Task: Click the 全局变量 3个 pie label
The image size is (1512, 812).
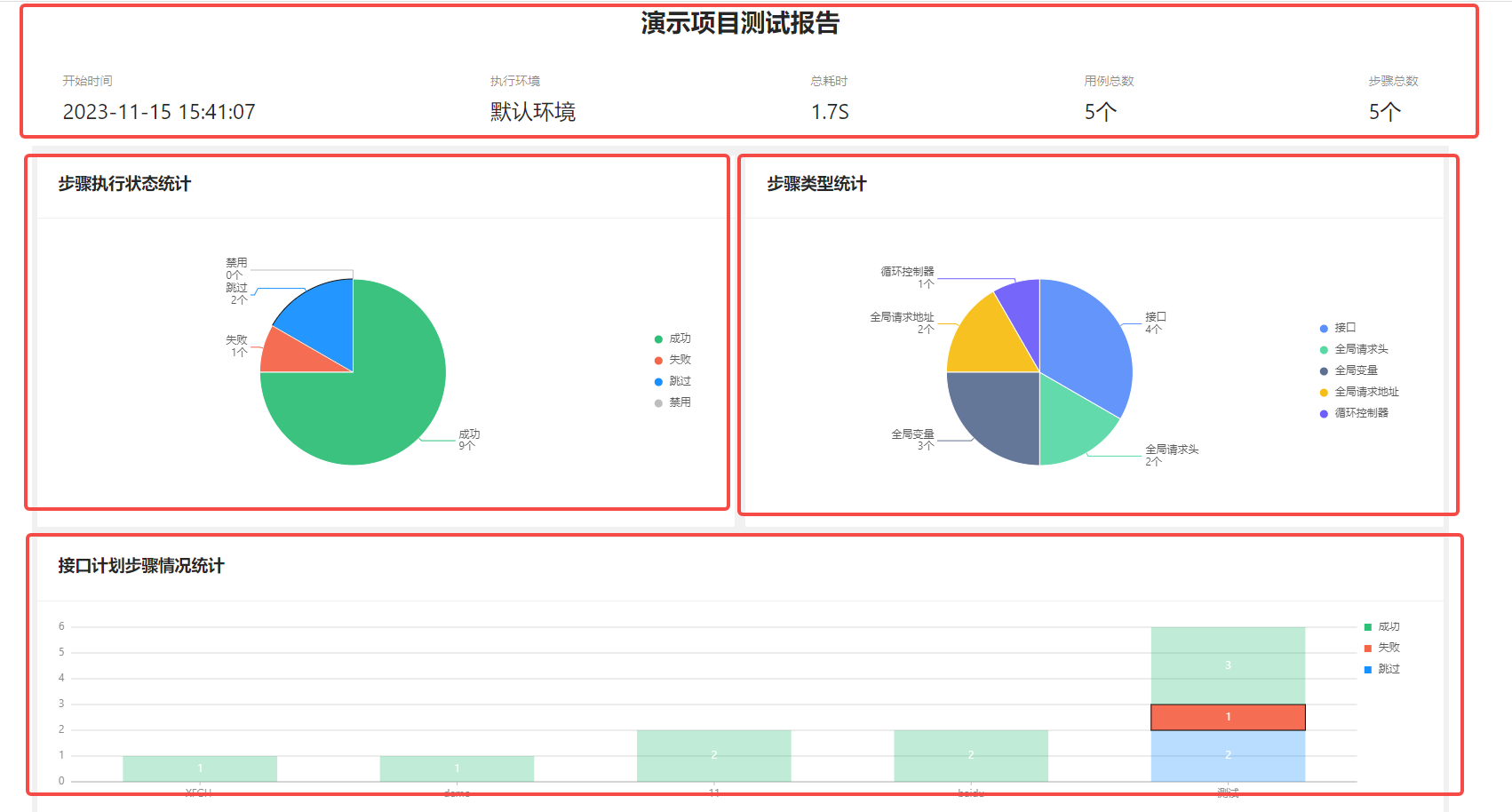Action: coord(912,440)
